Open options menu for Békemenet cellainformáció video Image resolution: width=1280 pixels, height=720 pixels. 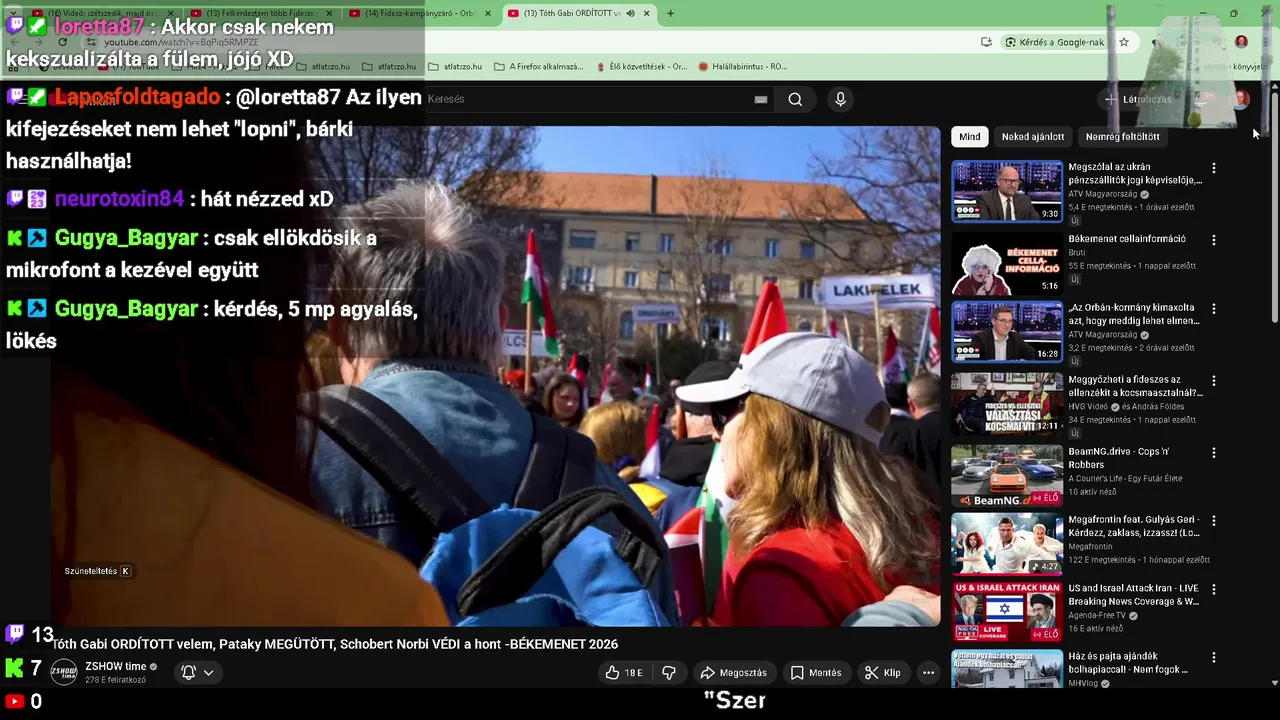[x=1214, y=240]
